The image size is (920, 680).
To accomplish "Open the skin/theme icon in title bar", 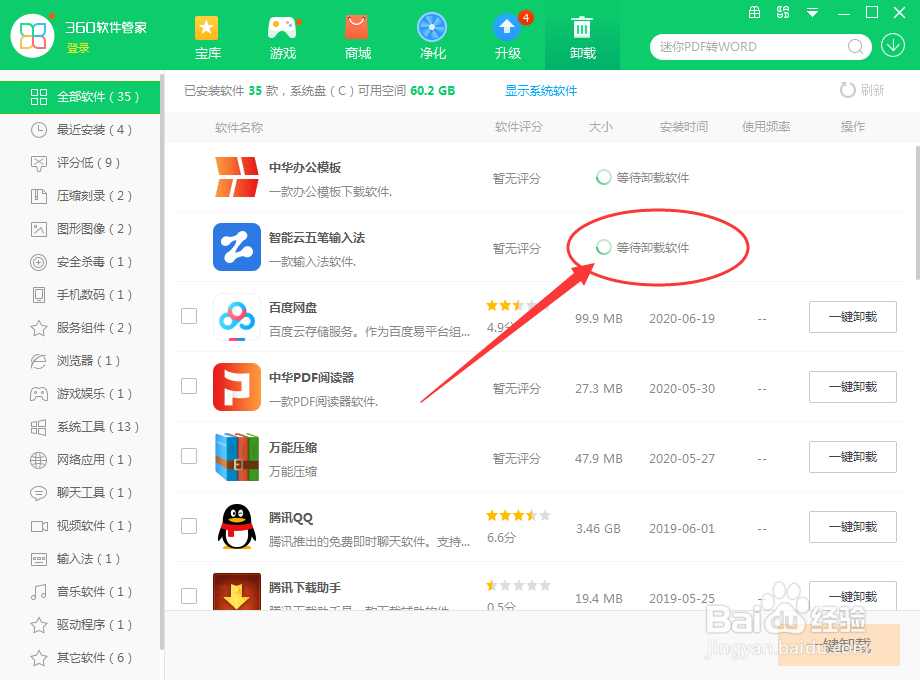I will click(783, 12).
